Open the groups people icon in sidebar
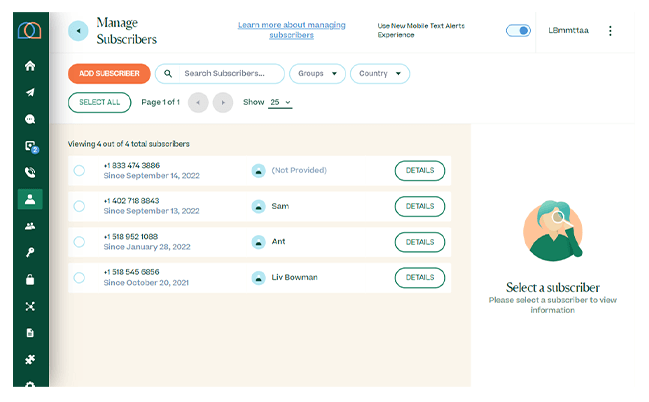This screenshot has width=649, height=402. (30, 226)
